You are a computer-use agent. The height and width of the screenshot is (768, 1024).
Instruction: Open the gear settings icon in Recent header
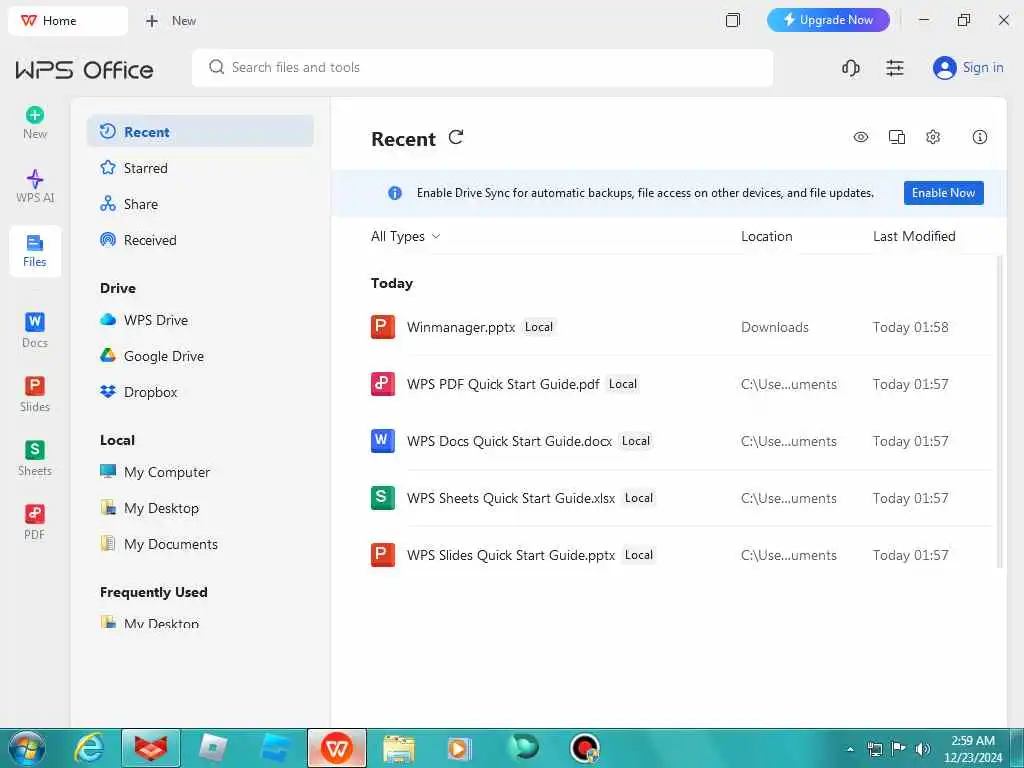click(x=933, y=137)
